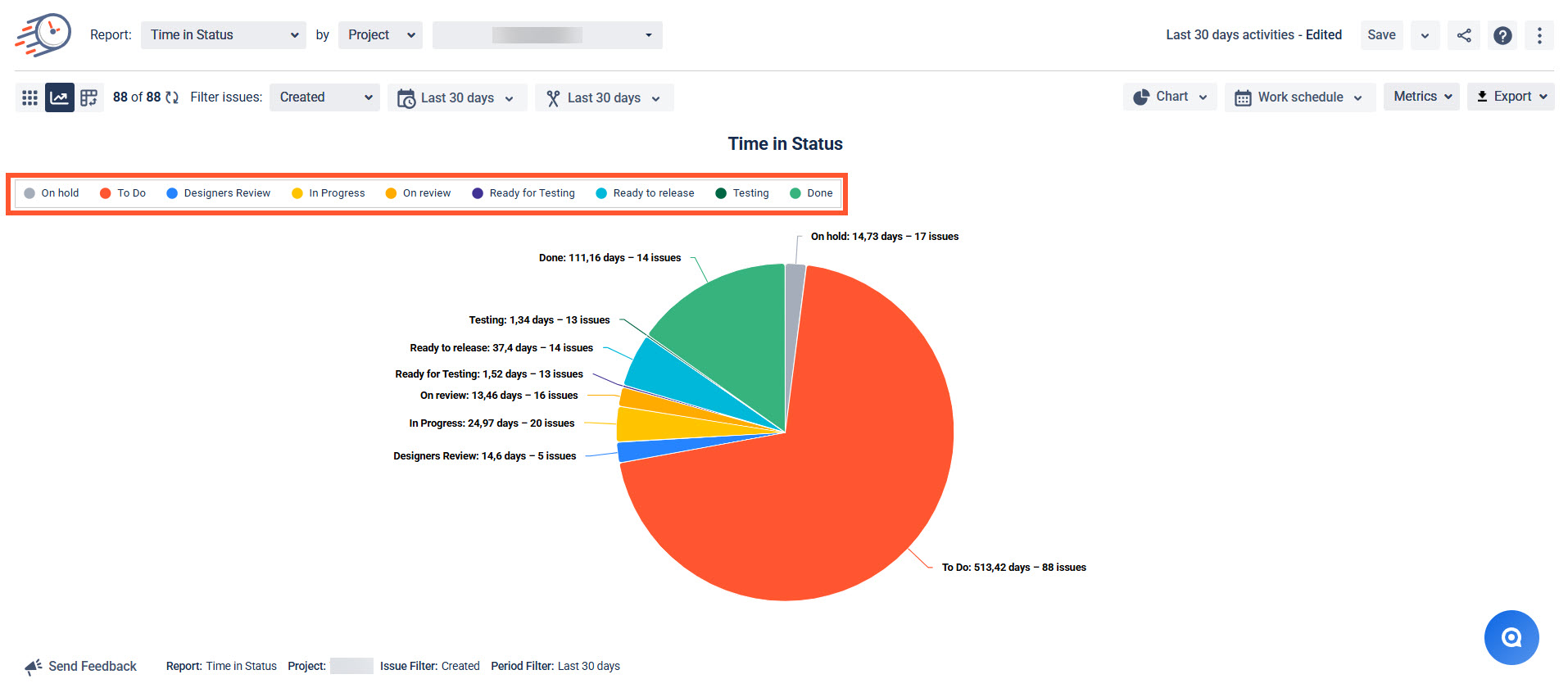The width and height of the screenshot is (1568, 688).
Task: Open the Metrics menu
Action: (1421, 97)
